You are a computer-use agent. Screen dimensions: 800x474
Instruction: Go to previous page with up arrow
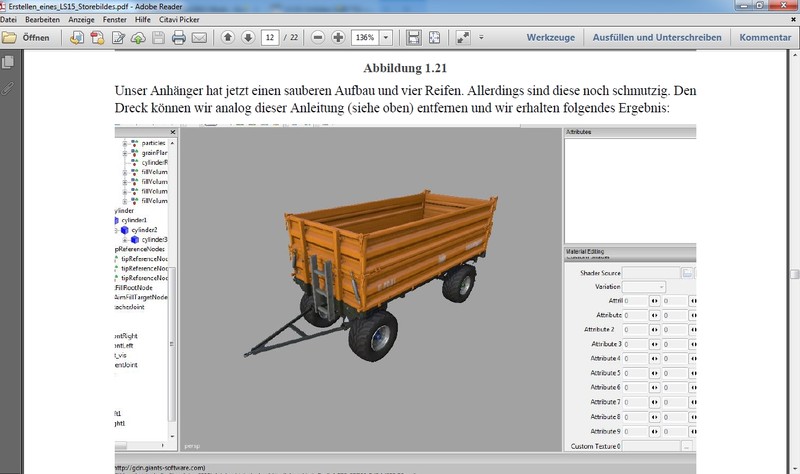coord(227,38)
